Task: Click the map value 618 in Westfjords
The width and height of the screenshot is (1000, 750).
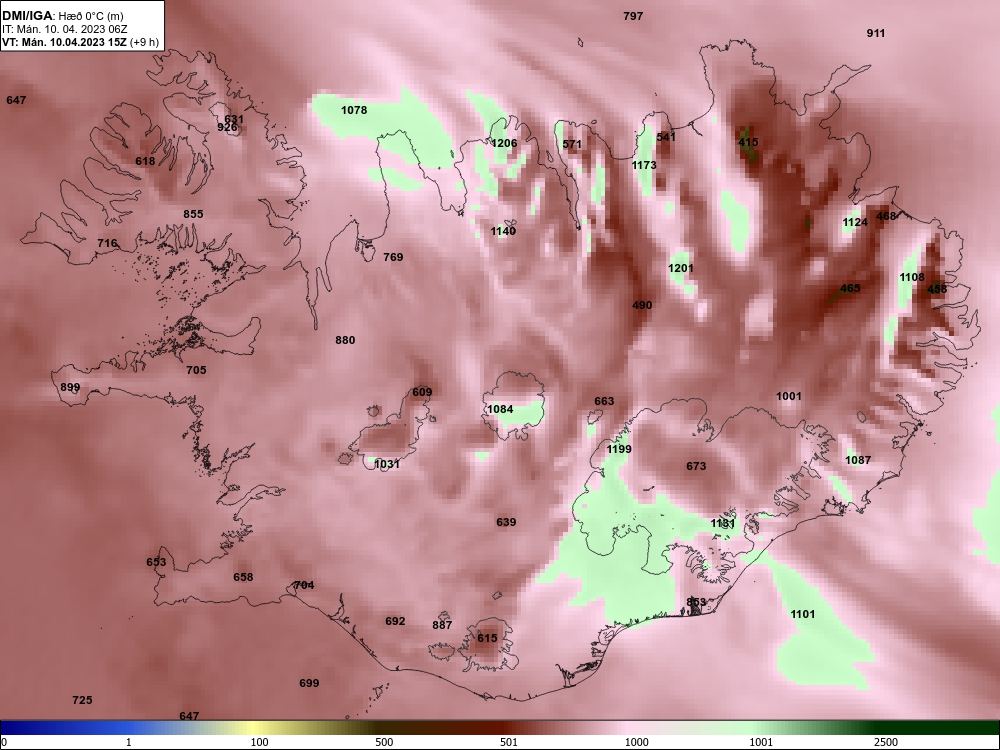Action: click(x=145, y=161)
